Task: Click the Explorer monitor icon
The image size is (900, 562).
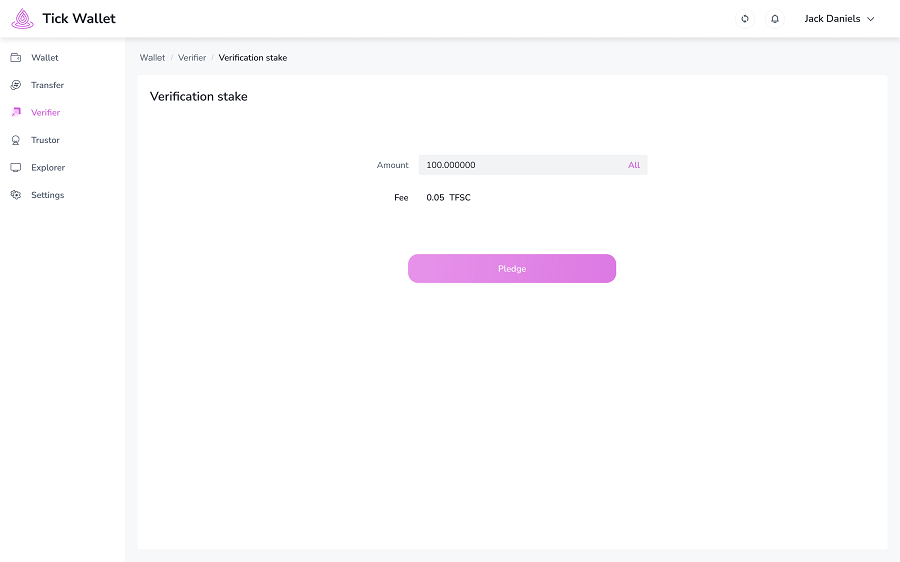Action: coord(16,168)
